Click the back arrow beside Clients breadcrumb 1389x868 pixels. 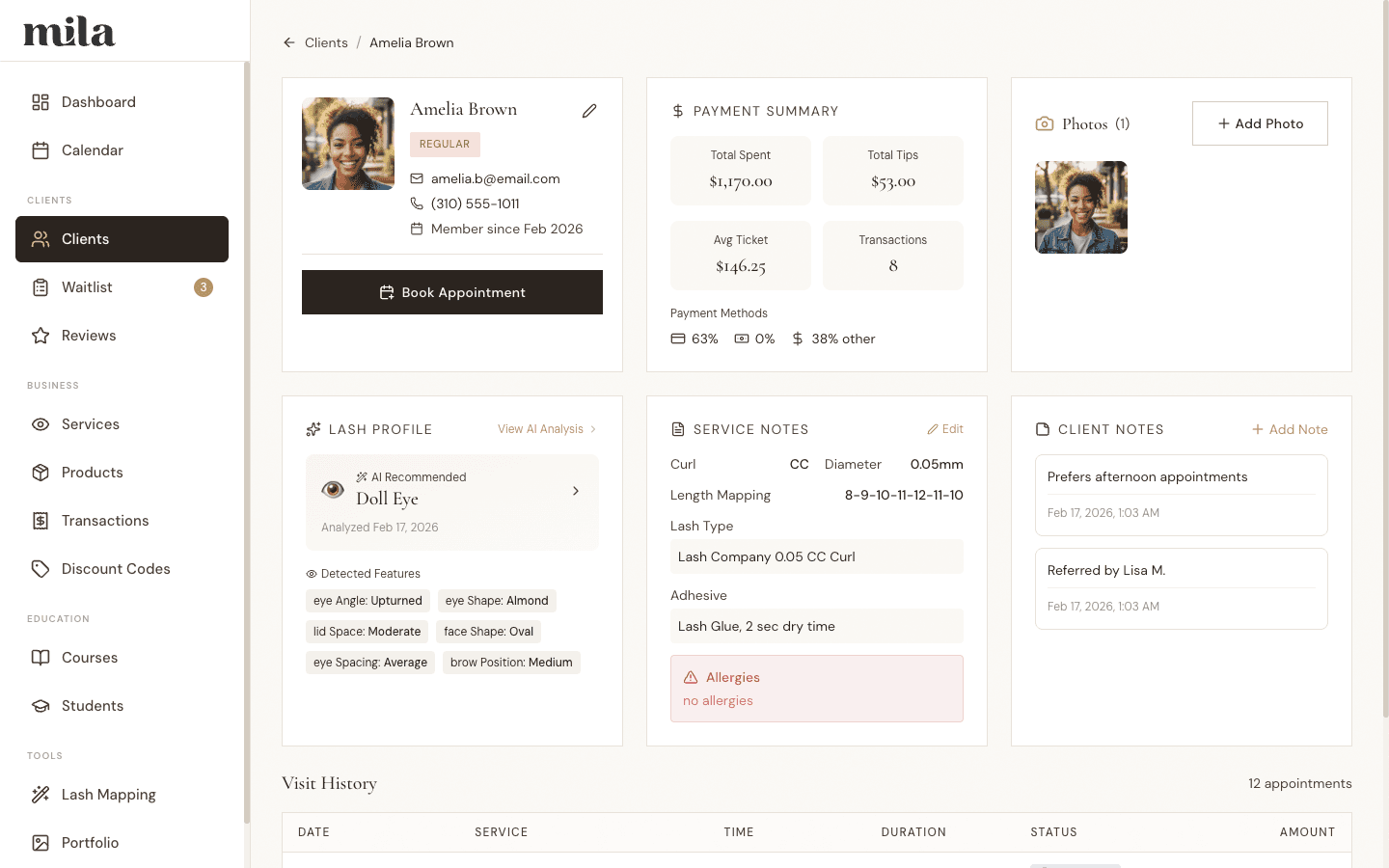tap(288, 42)
